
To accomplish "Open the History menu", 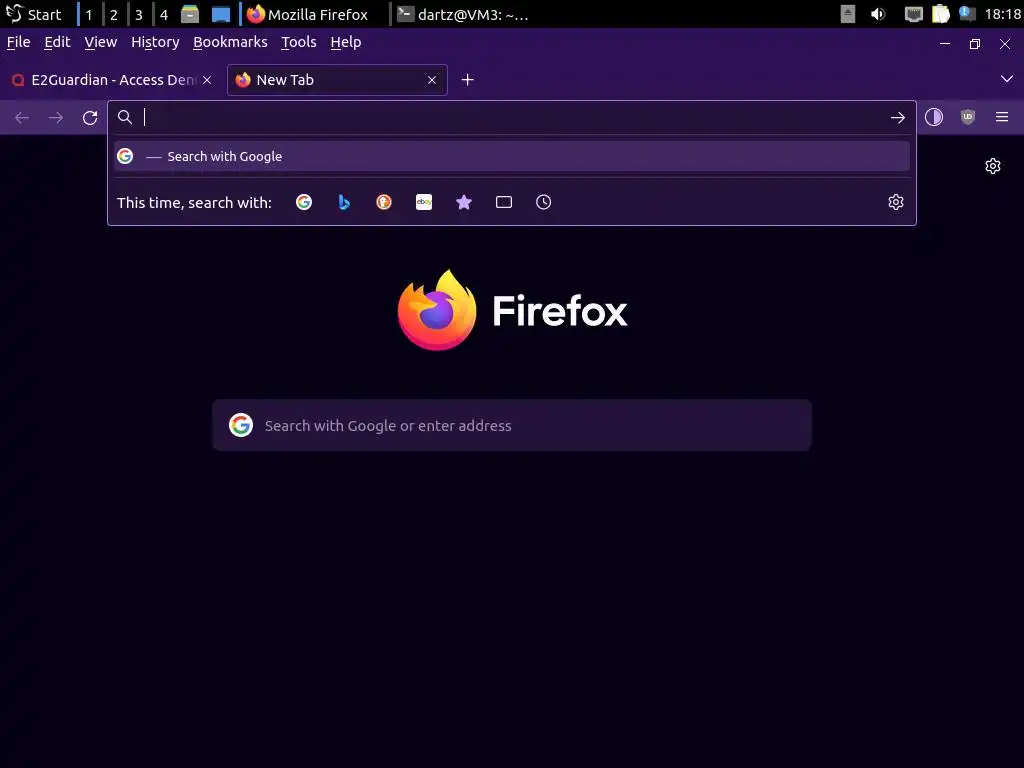I will 155,42.
